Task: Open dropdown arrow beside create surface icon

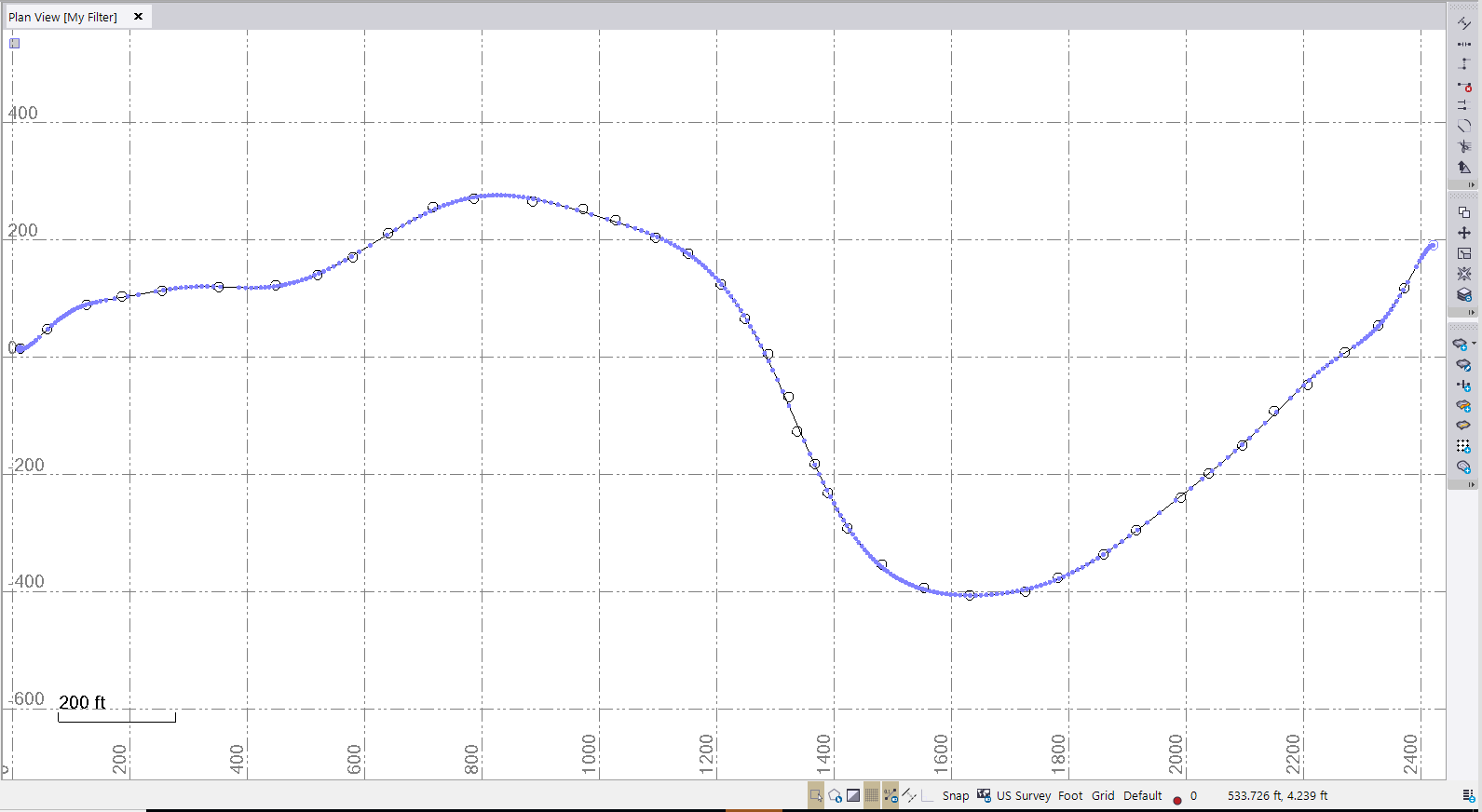Action: pos(1474,344)
